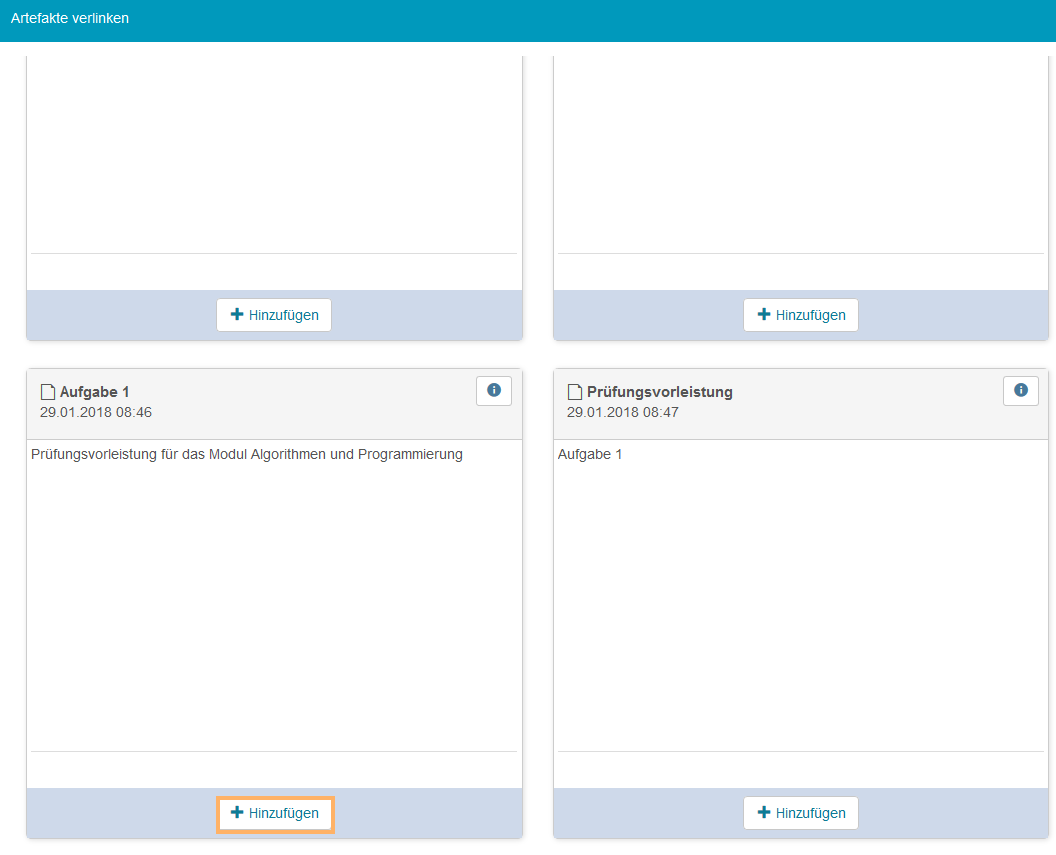Click the document icon beside Prüfungsvorleistung title
Screen dimensions: 1056x855
(x=574, y=392)
